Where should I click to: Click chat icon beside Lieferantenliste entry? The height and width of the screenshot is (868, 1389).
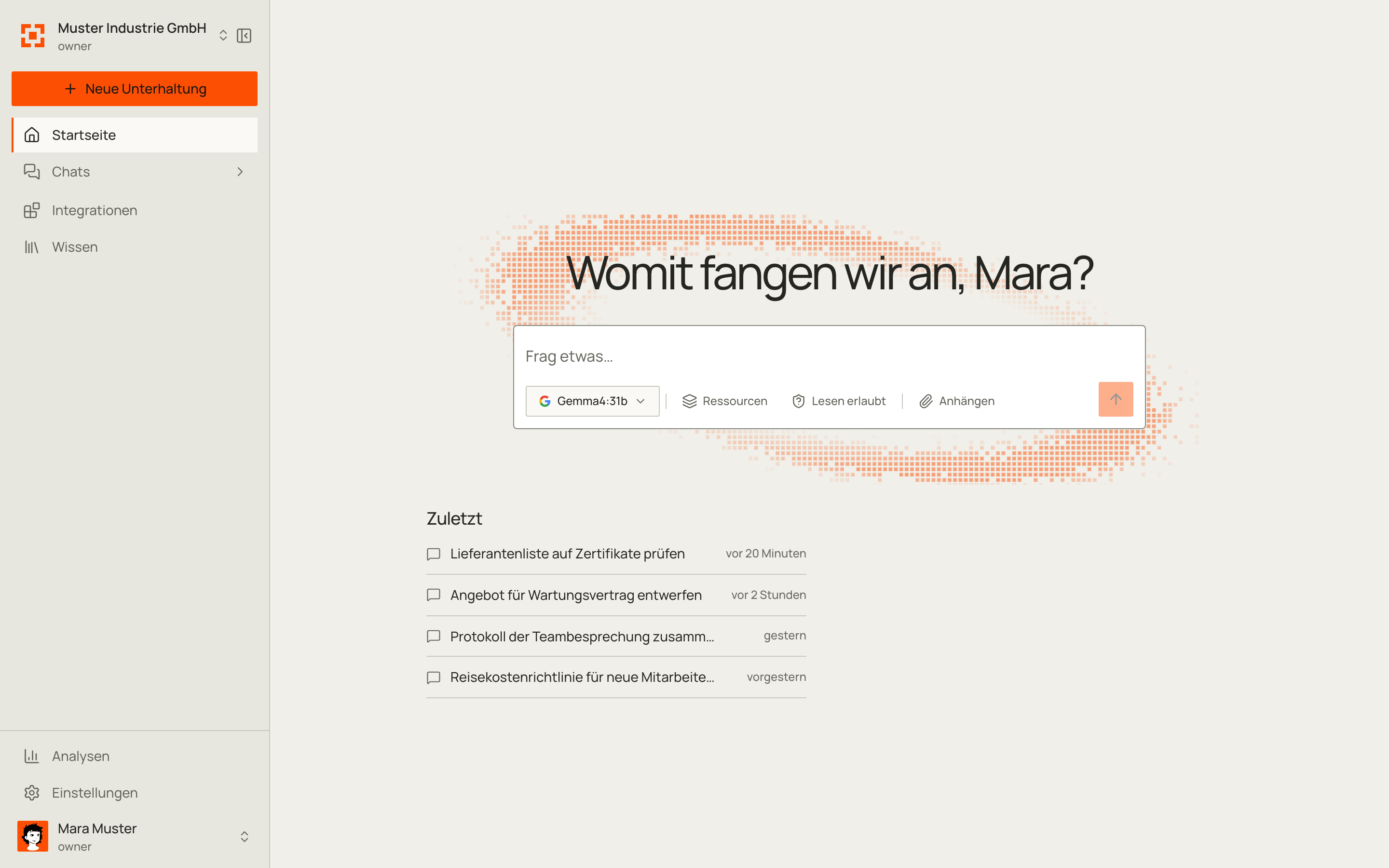[x=434, y=554]
